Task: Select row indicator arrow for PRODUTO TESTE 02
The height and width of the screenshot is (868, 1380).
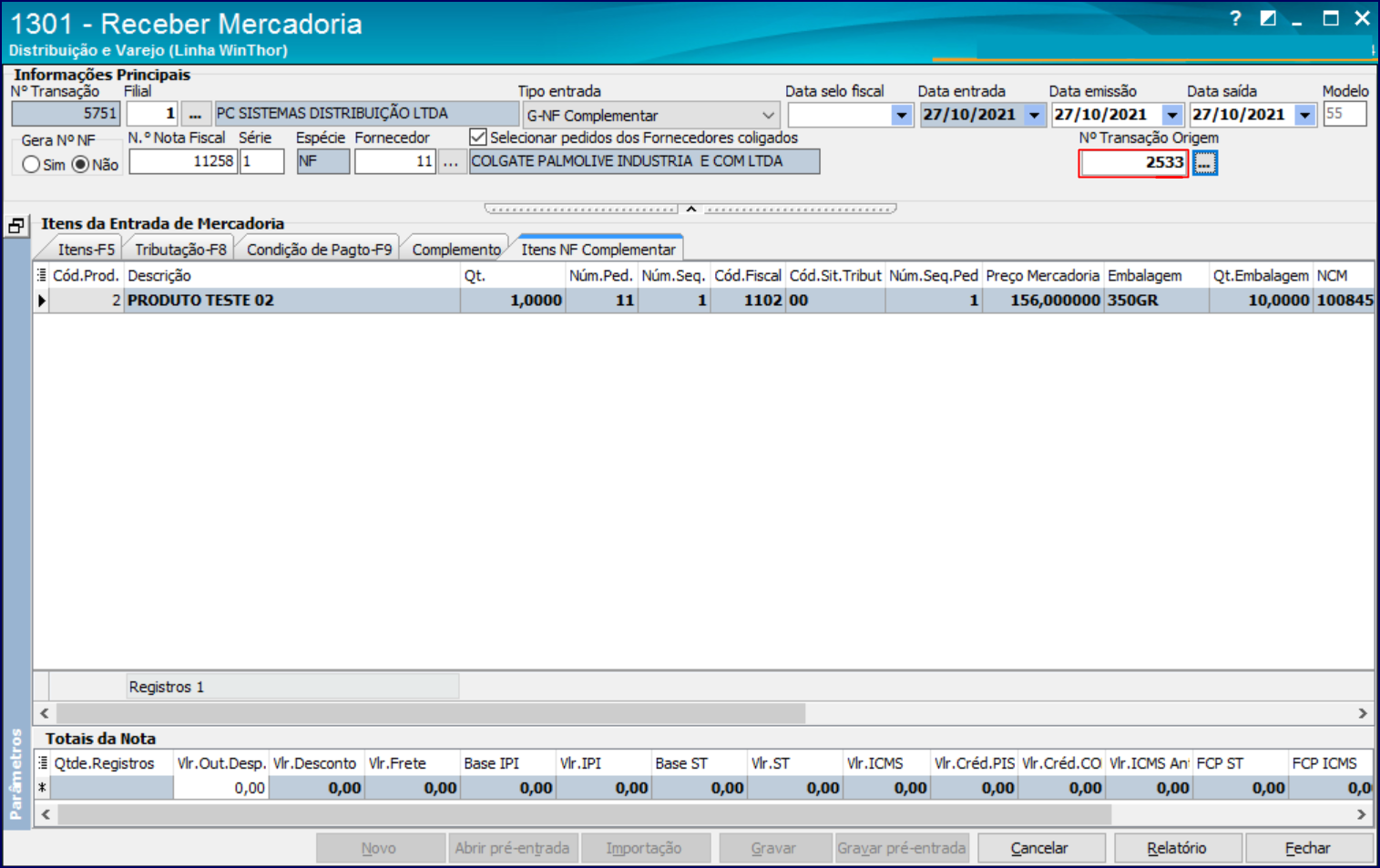Action: (41, 301)
